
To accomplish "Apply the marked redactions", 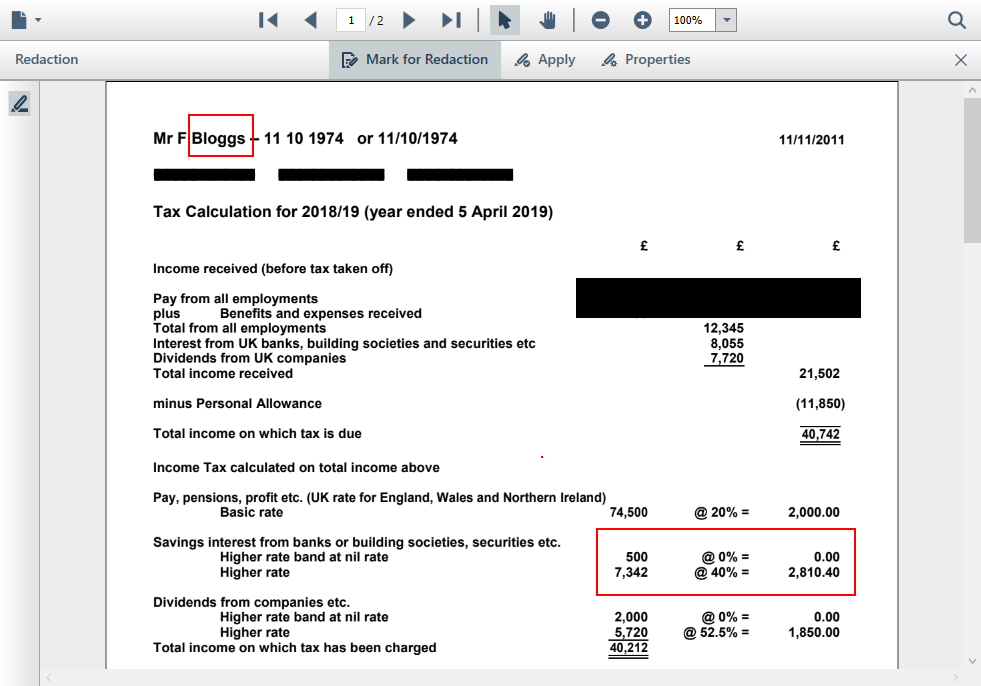I will point(545,60).
